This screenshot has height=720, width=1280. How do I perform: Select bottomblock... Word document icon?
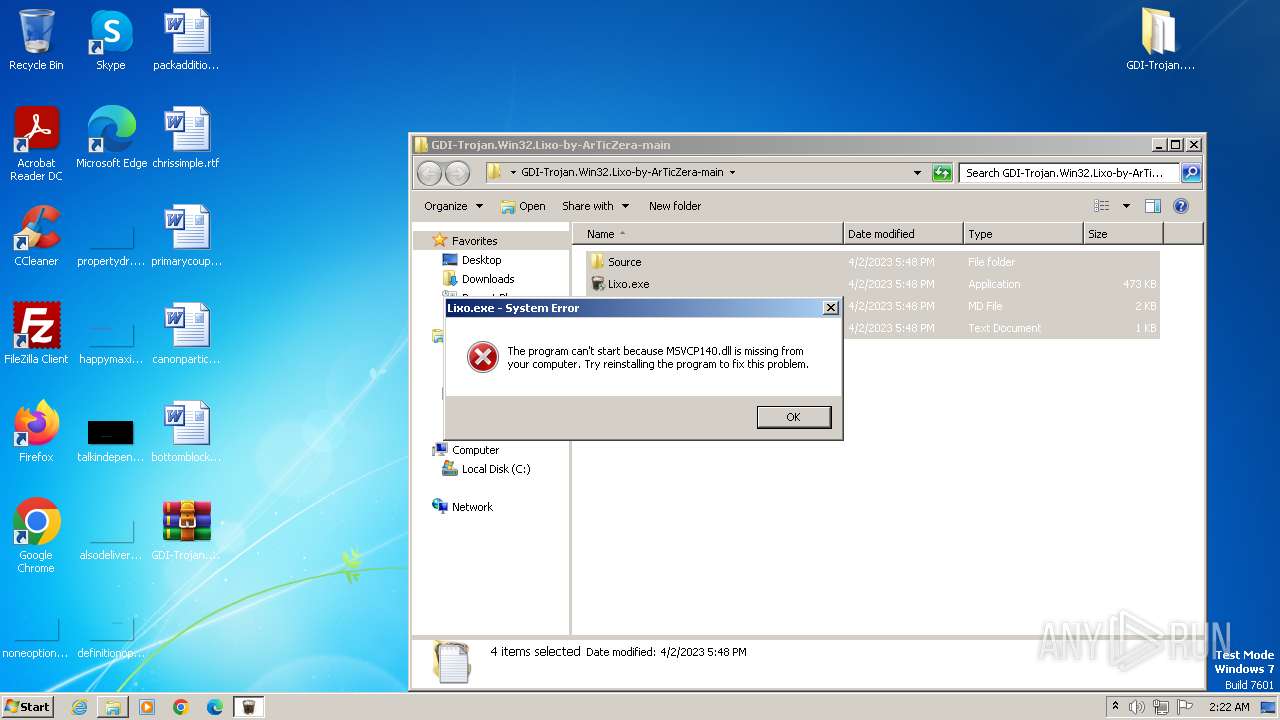click(x=186, y=433)
